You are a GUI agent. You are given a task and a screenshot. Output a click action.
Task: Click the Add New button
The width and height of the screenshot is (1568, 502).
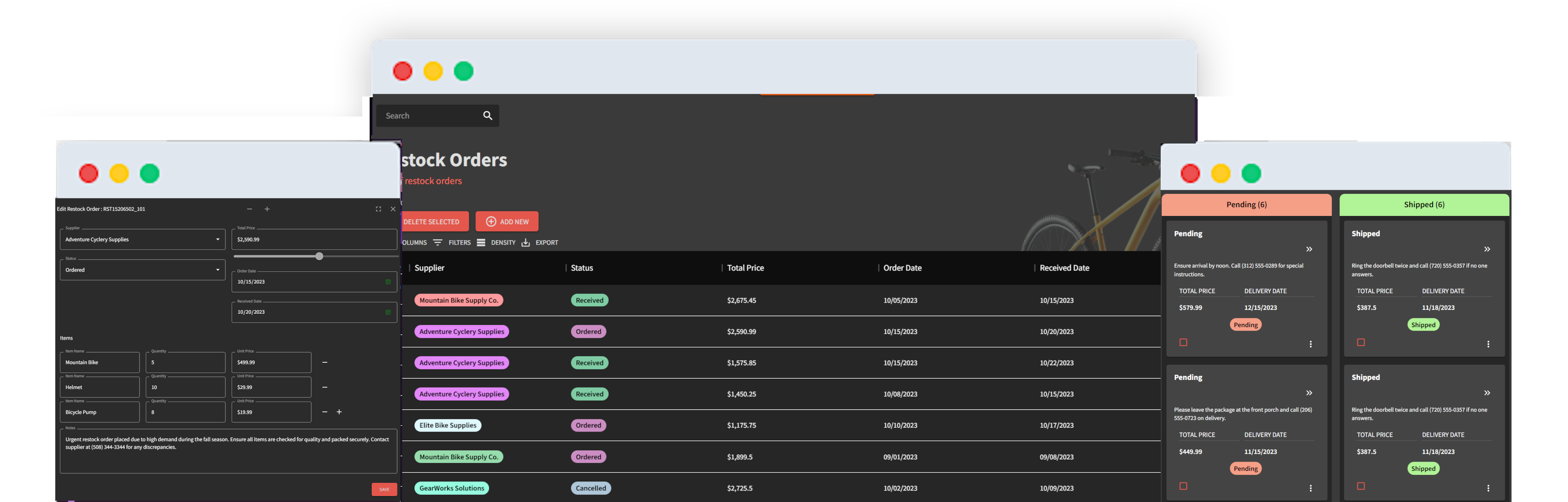click(x=507, y=222)
